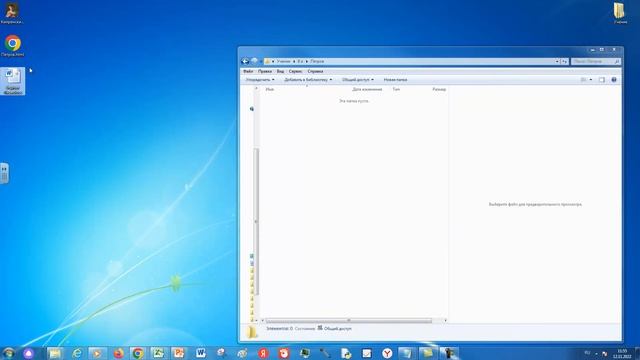Click the Новая папка button

(395, 80)
